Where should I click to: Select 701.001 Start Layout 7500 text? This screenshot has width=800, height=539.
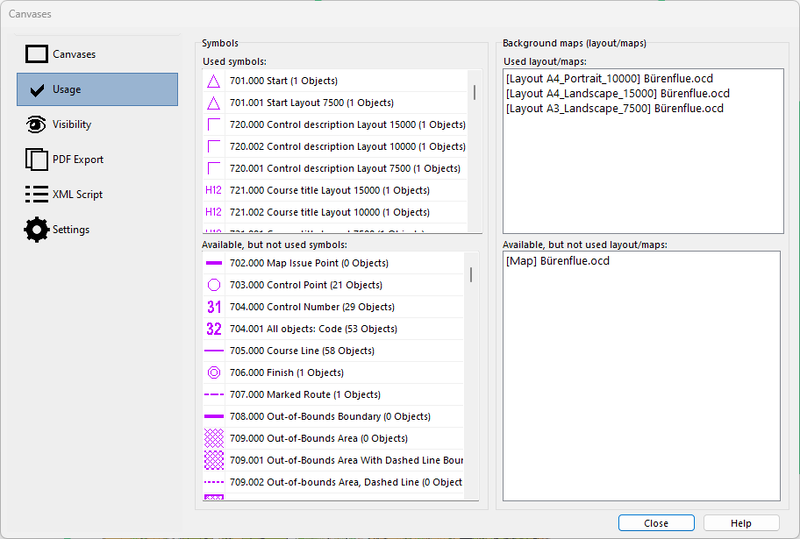coord(312,103)
